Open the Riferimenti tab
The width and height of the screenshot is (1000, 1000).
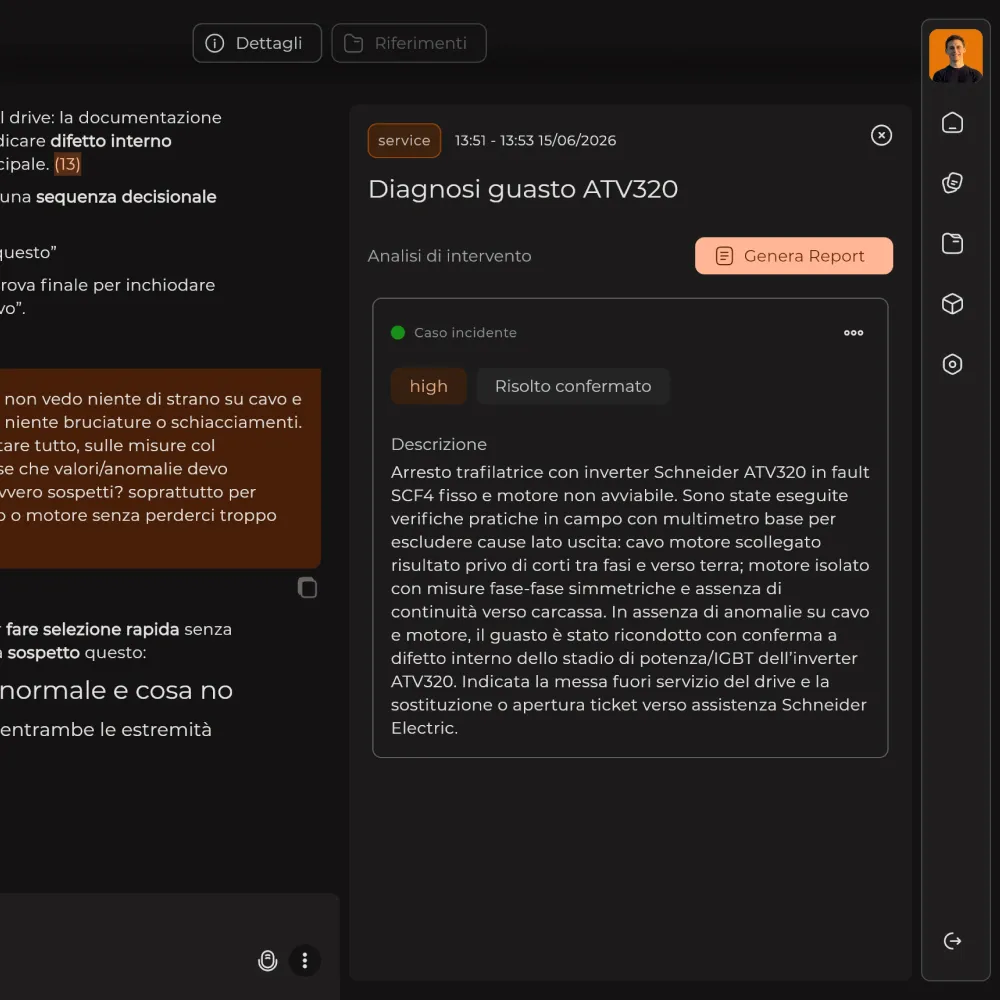tap(408, 43)
